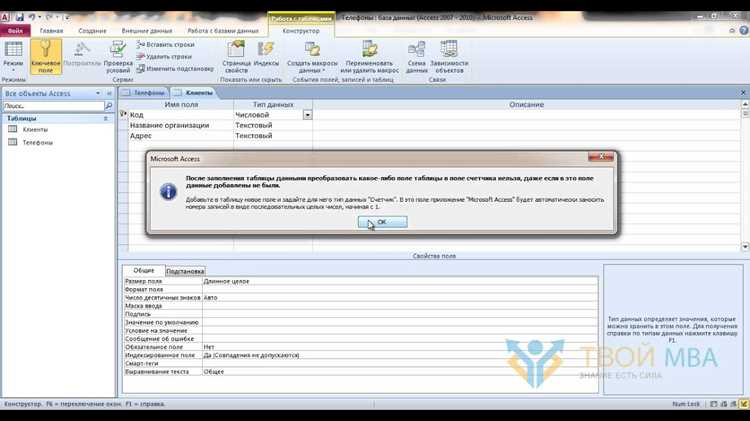Click the Выравнивание текста value Общее
The image size is (750, 421).
pyautogui.click(x=400, y=371)
